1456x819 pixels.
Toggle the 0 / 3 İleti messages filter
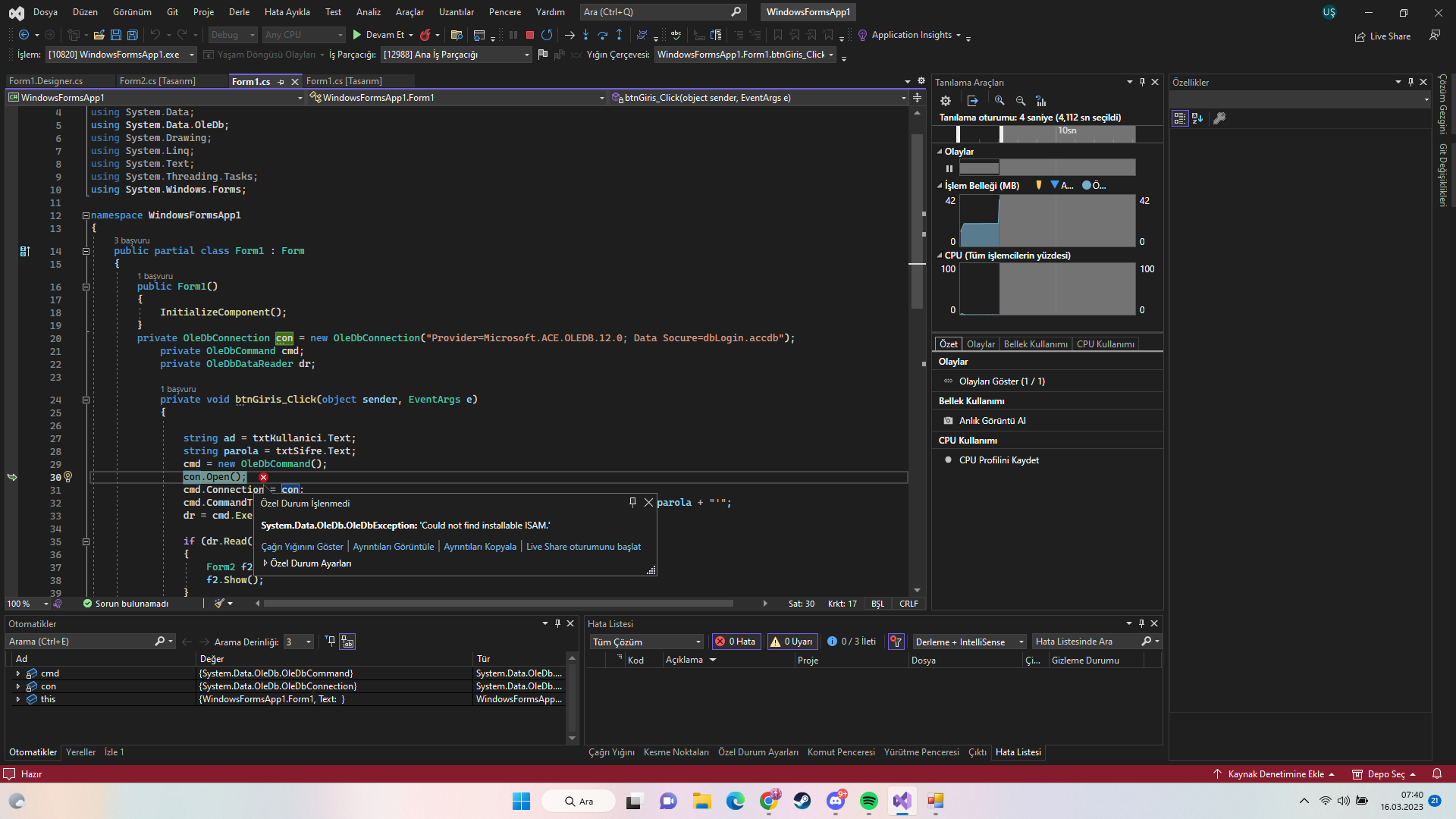[x=852, y=642]
